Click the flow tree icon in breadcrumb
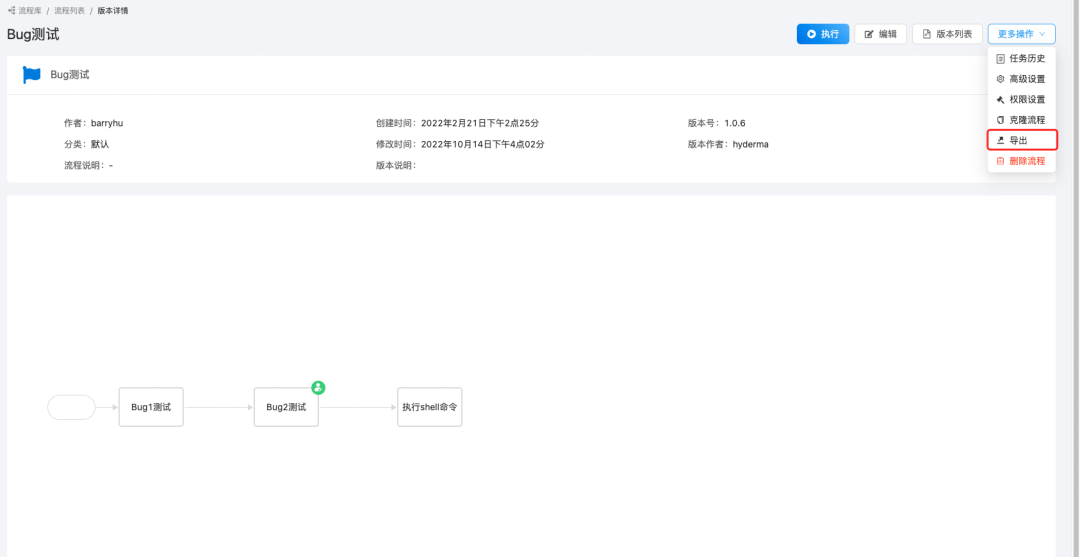The width and height of the screenshot is (1080, 557). (x=12, y=11)
